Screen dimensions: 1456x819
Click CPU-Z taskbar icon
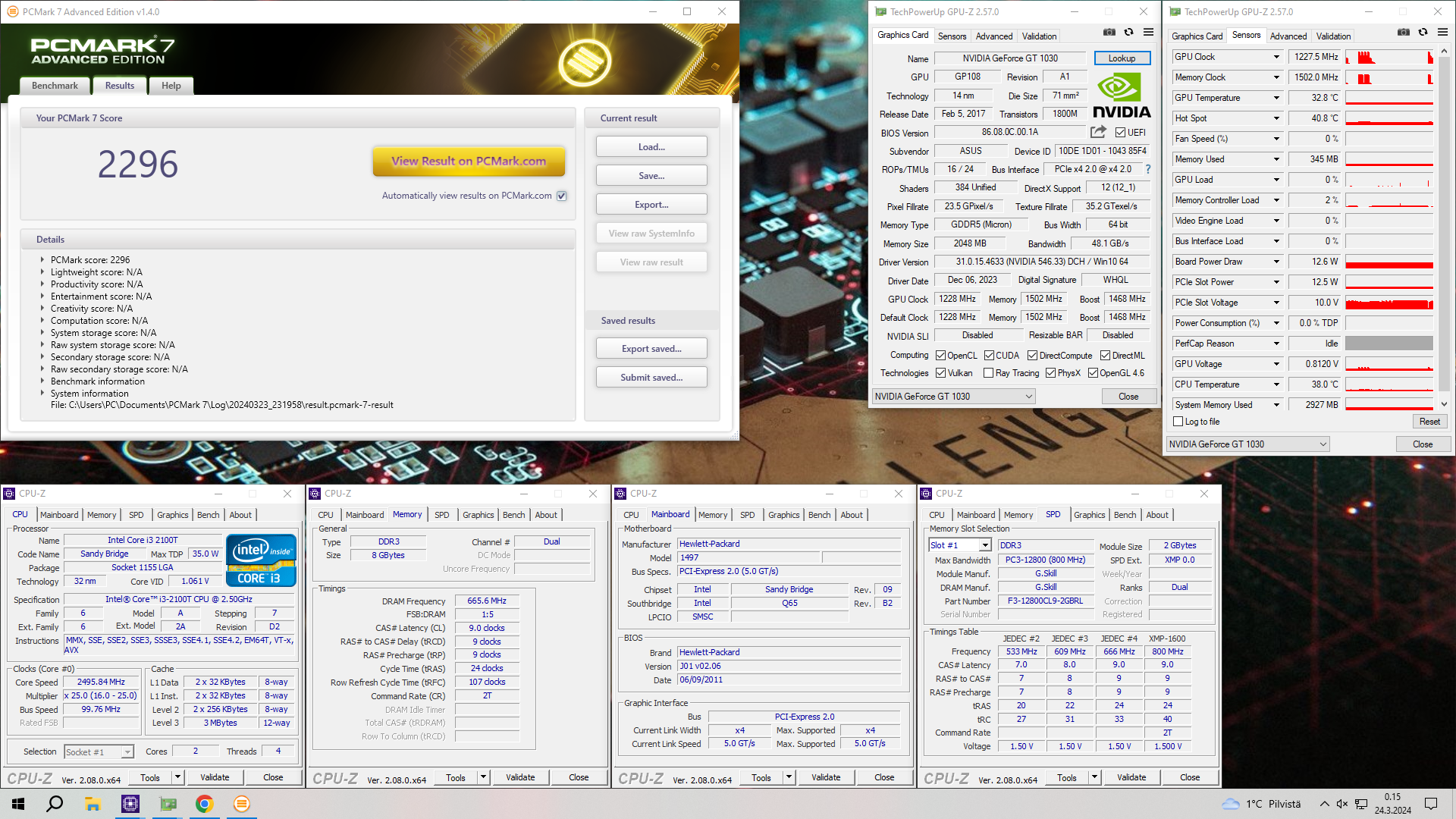pyautogui.click(x=130, y=804)
